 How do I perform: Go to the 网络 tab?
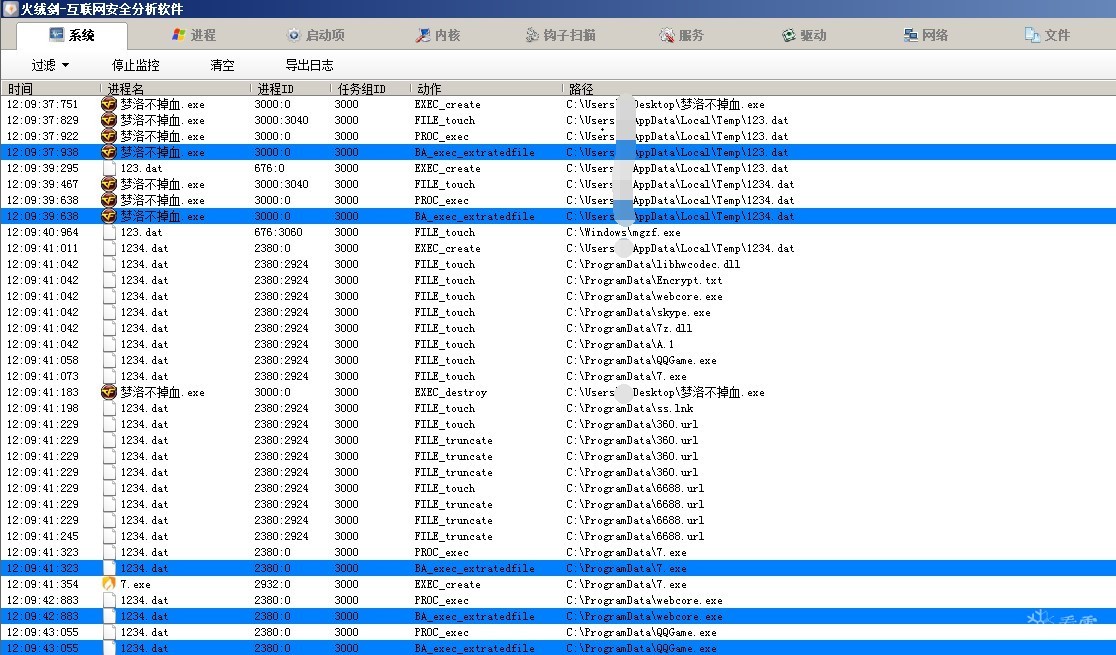click(x=925, y=35)
